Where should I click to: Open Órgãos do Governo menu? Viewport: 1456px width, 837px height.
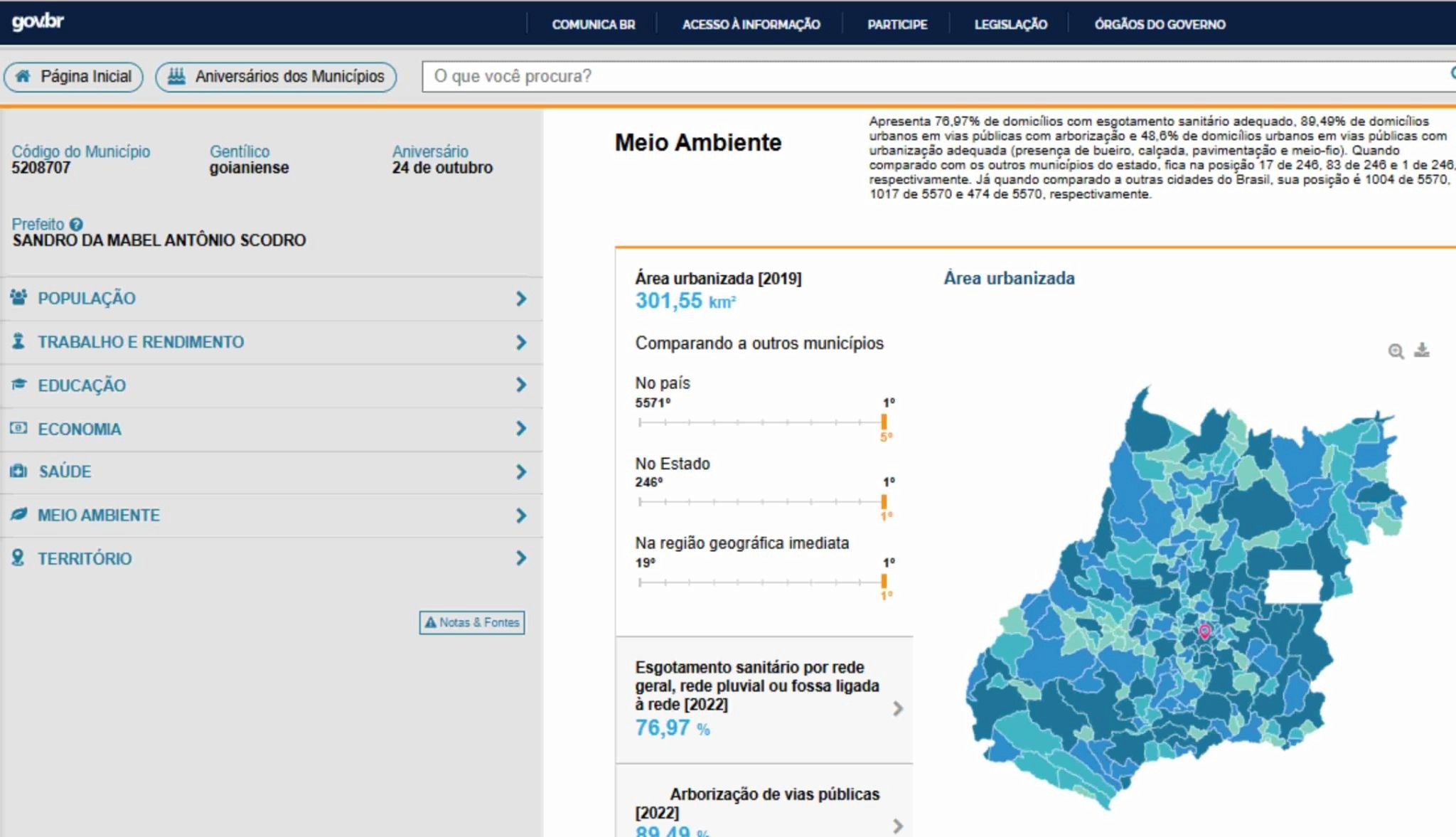point(1160,24)
